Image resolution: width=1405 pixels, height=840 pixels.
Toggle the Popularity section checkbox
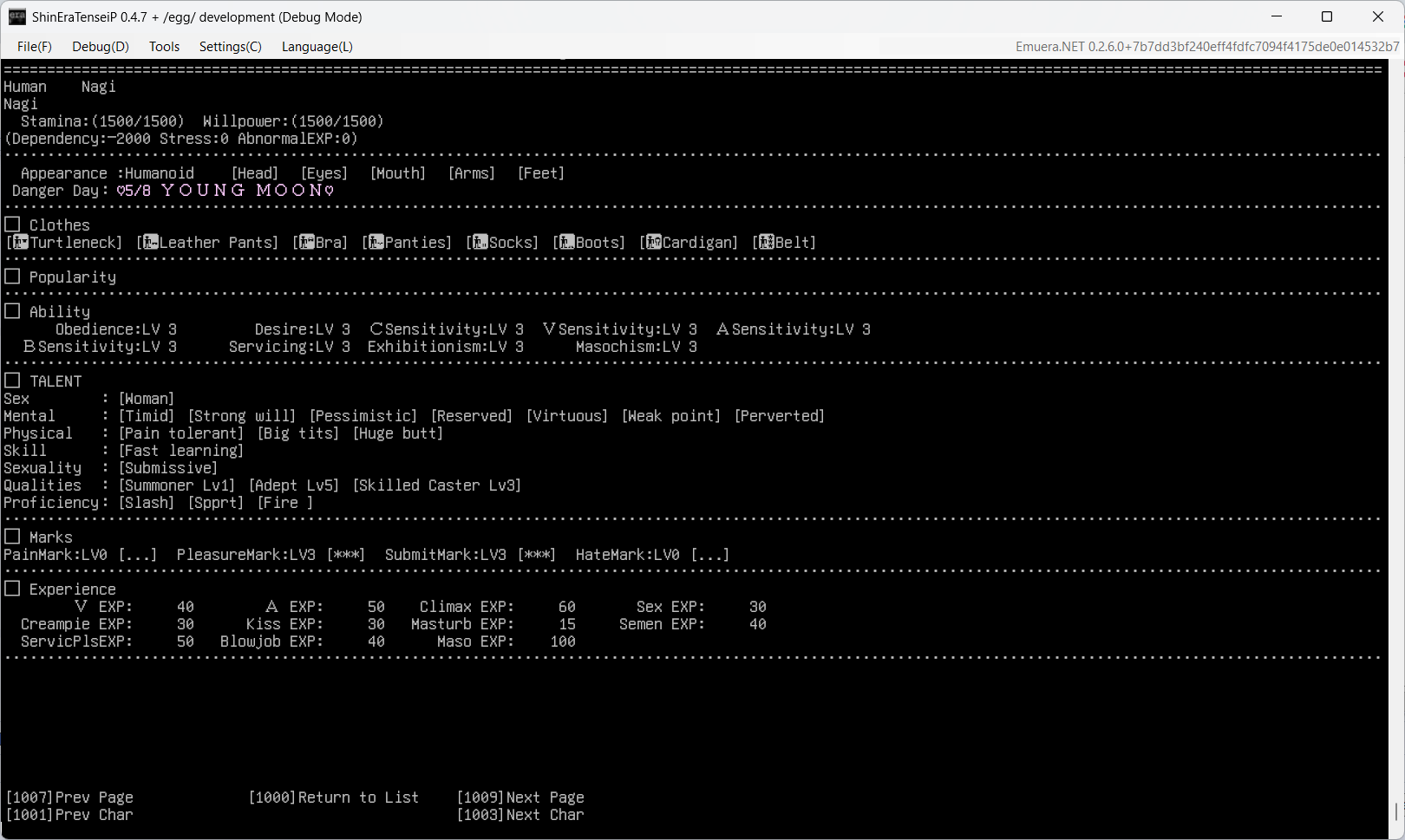pos(12,277)
